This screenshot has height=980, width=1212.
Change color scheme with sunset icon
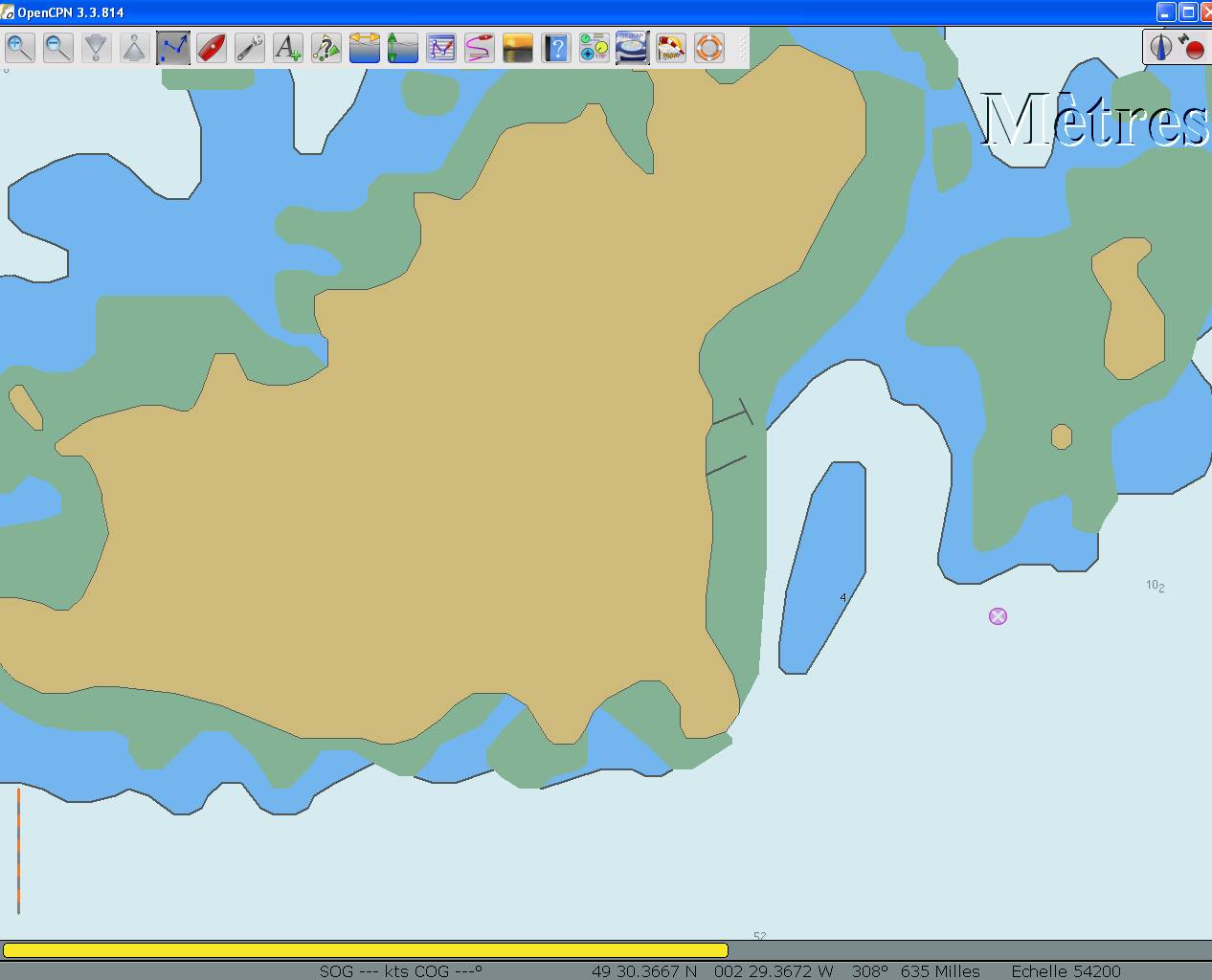518,48
